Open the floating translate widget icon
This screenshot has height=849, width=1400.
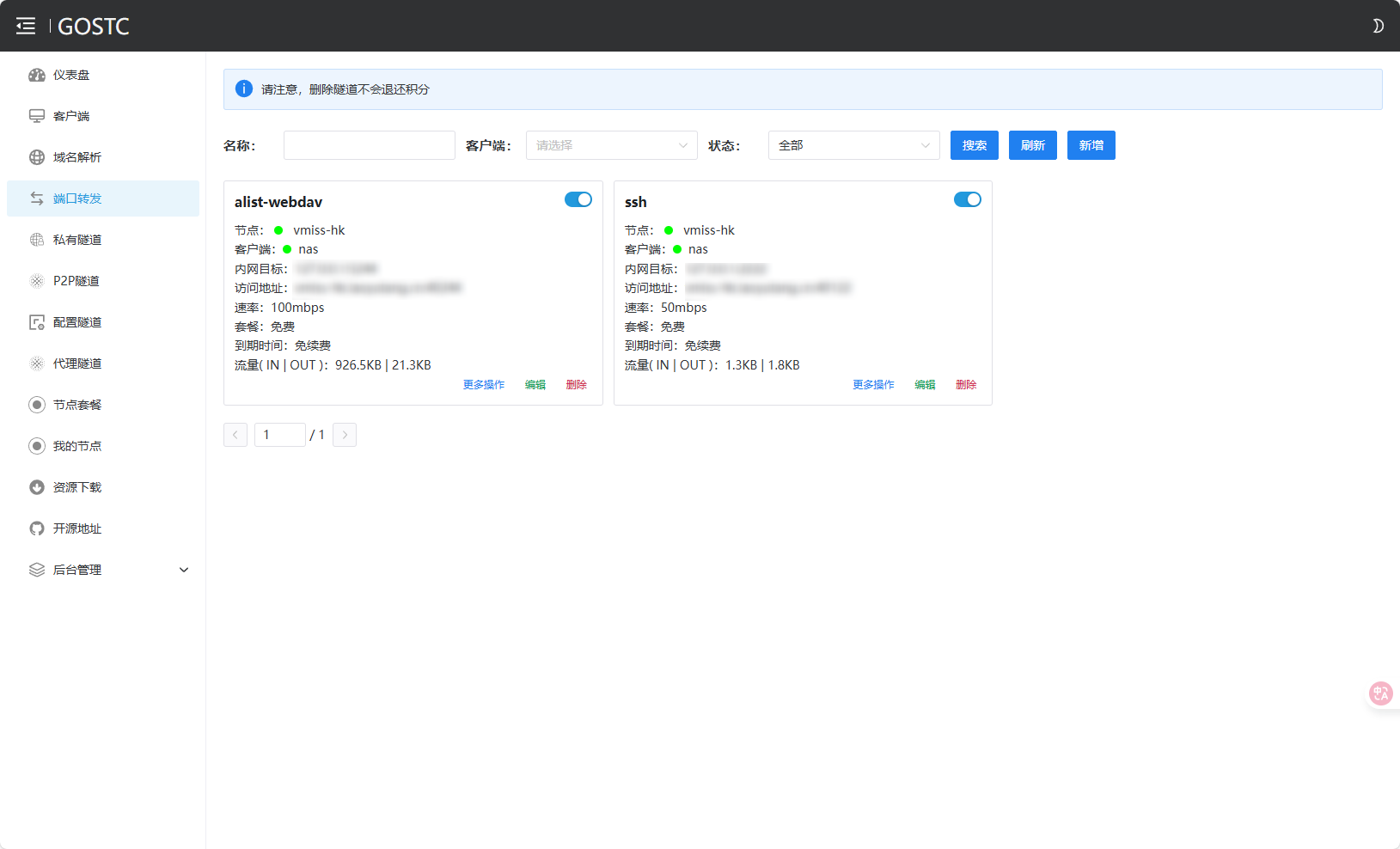tap(1381, 693)
